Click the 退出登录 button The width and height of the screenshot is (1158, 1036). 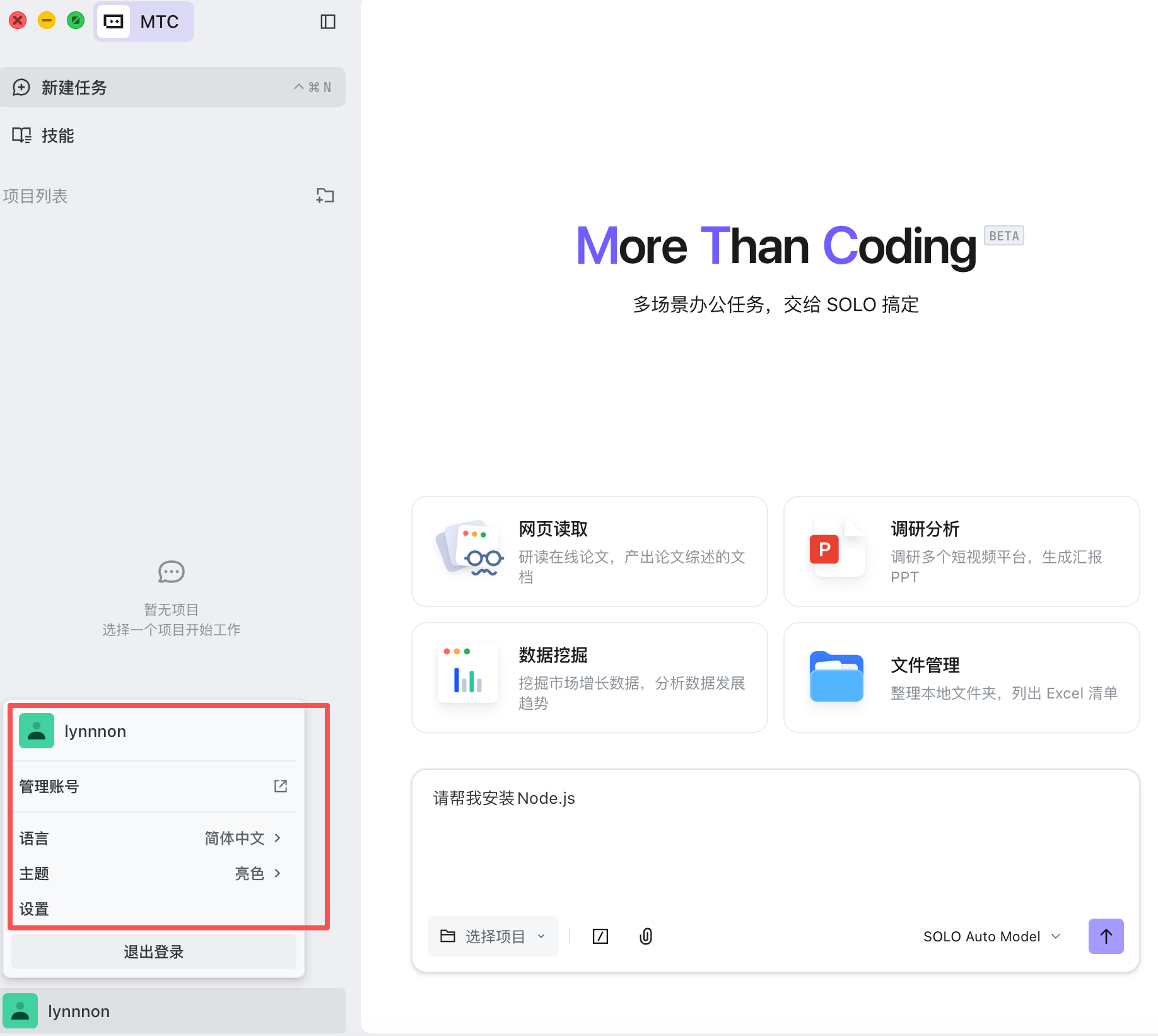point(153,951)
